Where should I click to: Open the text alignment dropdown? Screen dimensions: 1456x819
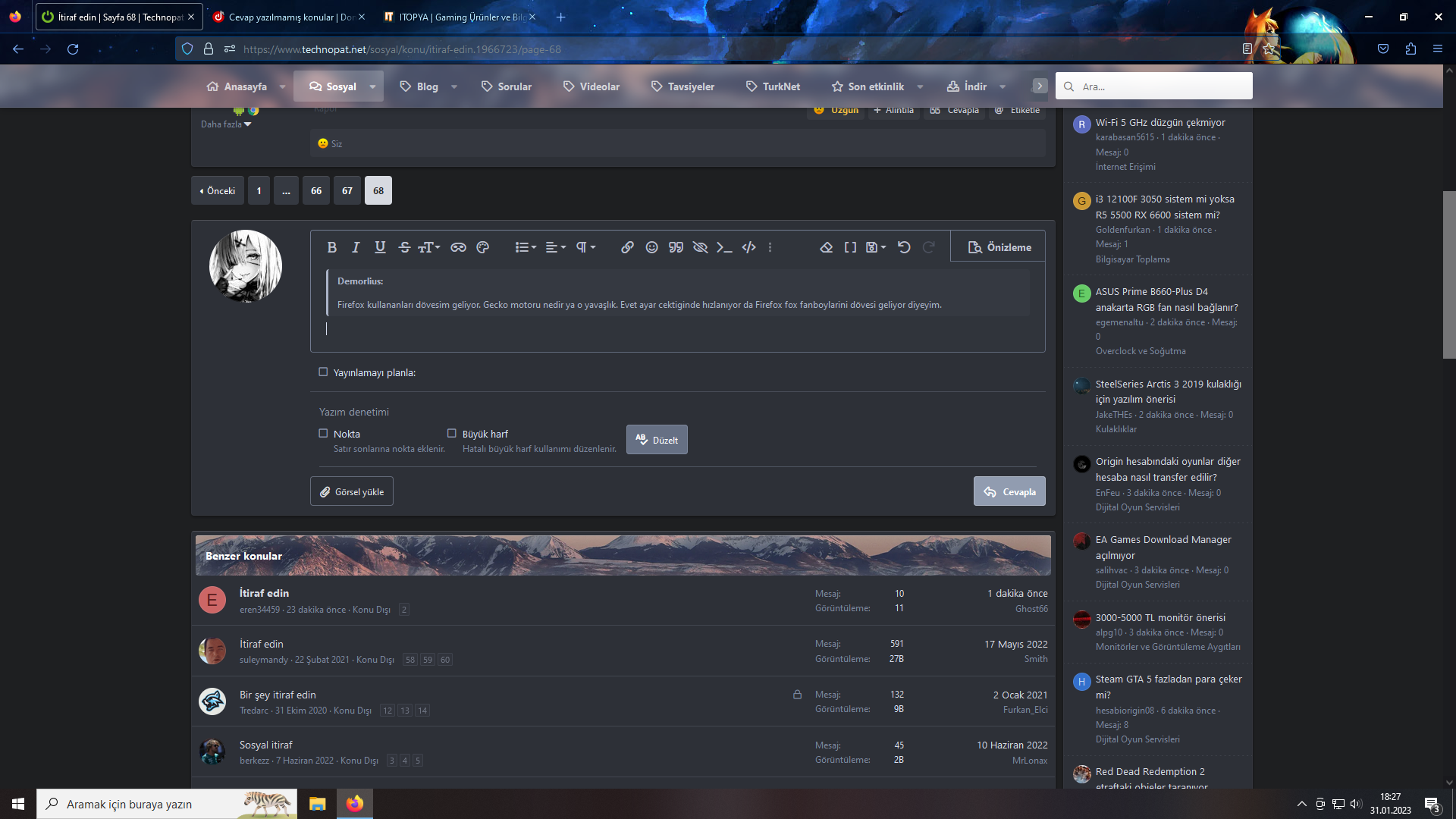click(556, 247)
